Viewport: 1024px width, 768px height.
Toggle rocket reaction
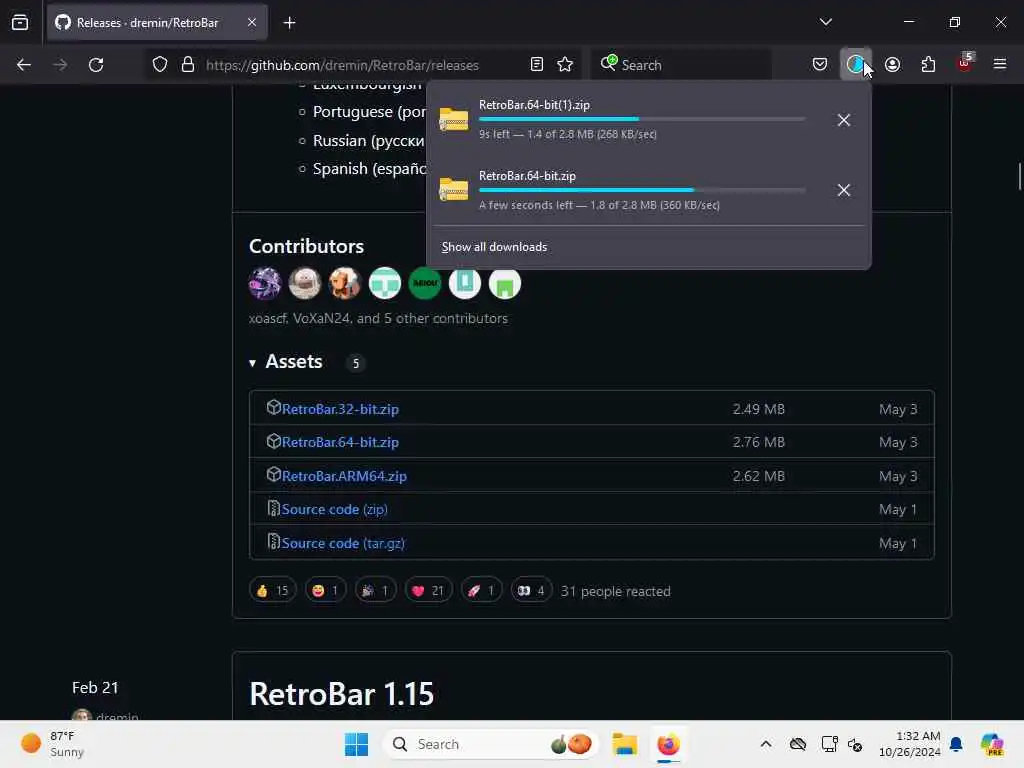point(481,590)
